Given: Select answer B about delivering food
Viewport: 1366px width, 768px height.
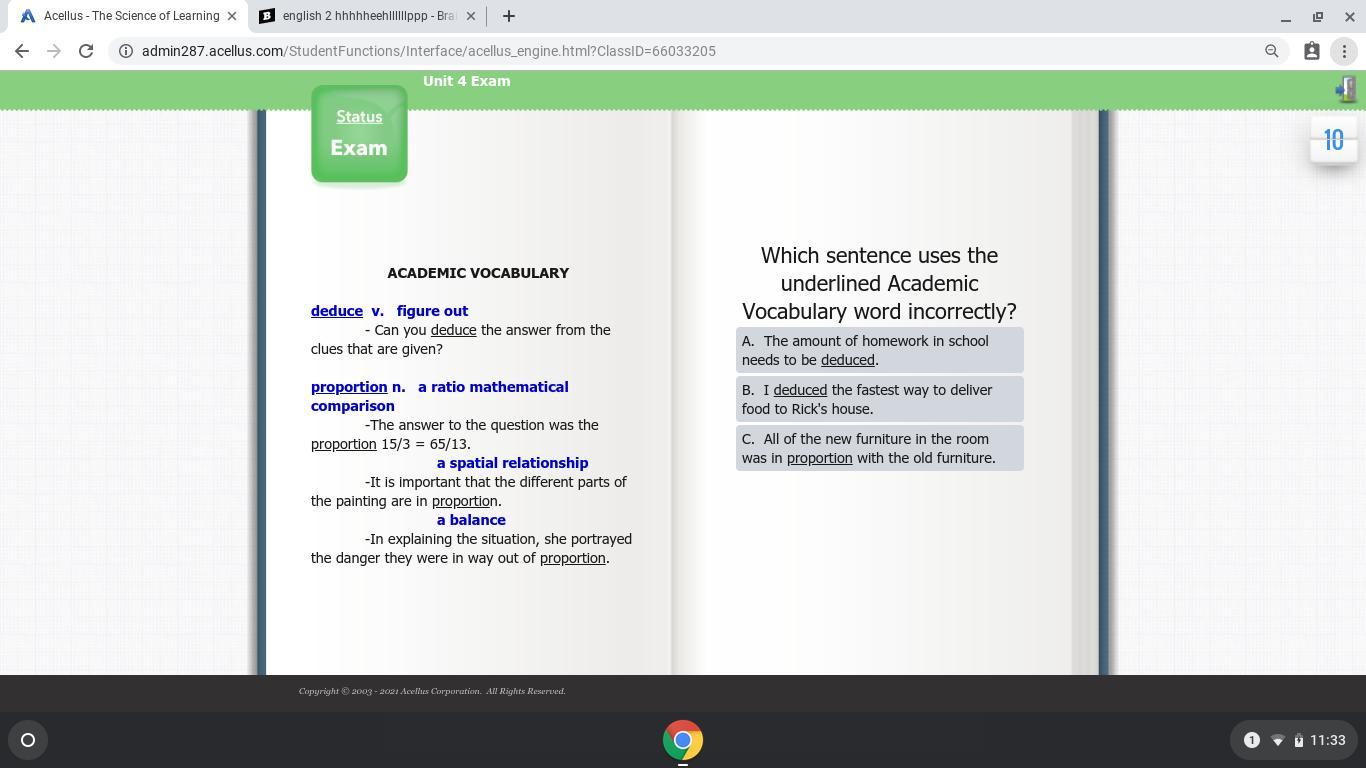Looking at the screenshot, I should (880, 400).
